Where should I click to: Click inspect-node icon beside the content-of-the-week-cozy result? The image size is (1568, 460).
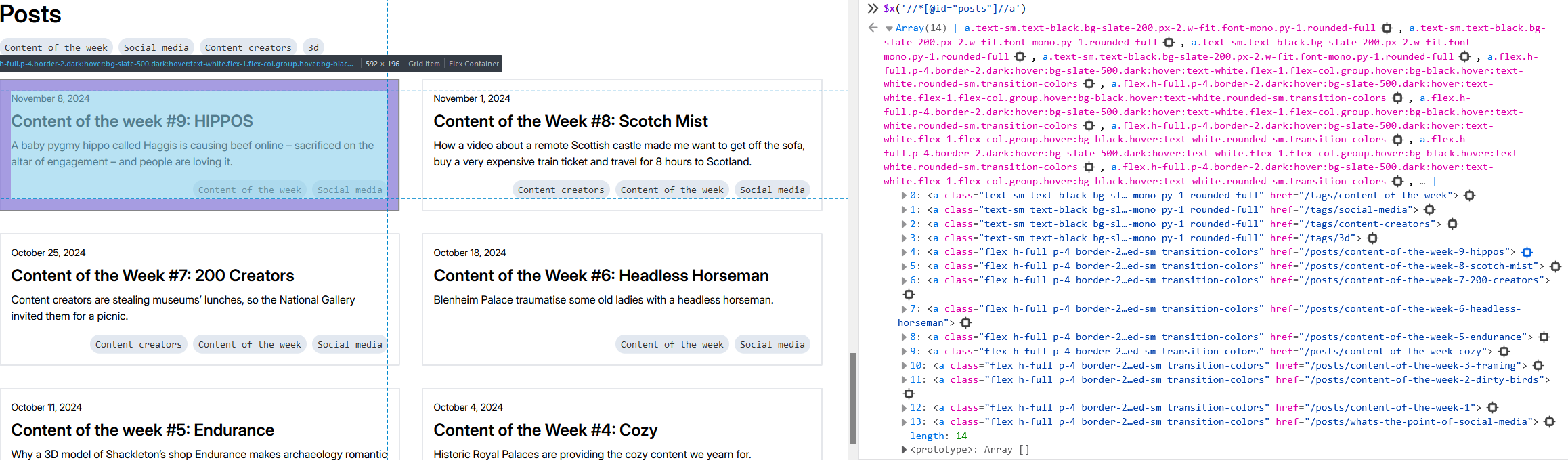1504,352
